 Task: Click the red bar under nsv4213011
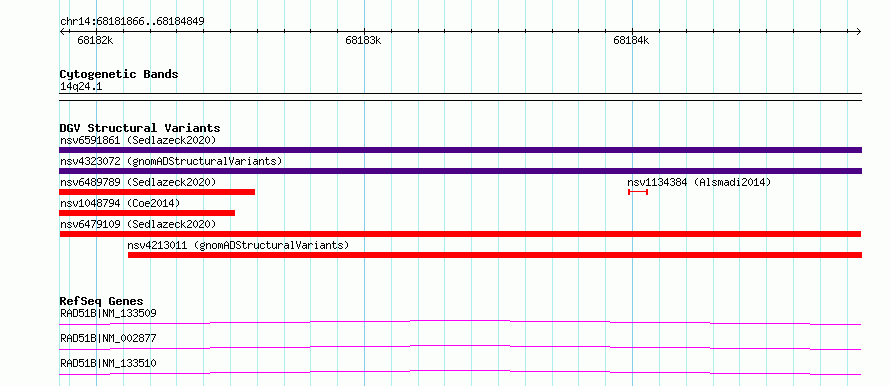coord(495,255)
